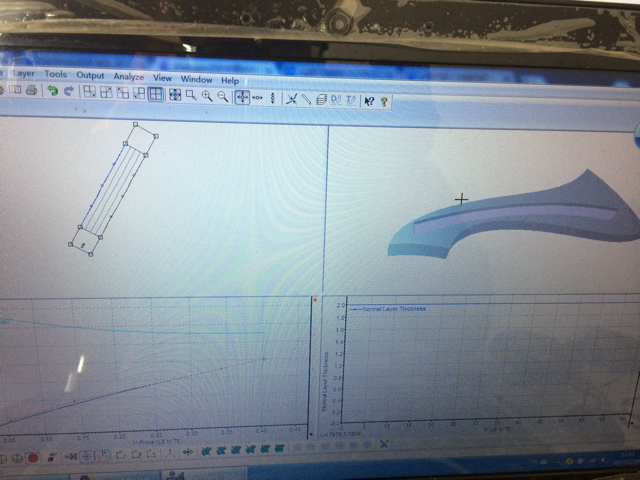The width and height of the screenshot is (640, 480).
Task: Click the red filled circle icon
Action: point(33,458)
